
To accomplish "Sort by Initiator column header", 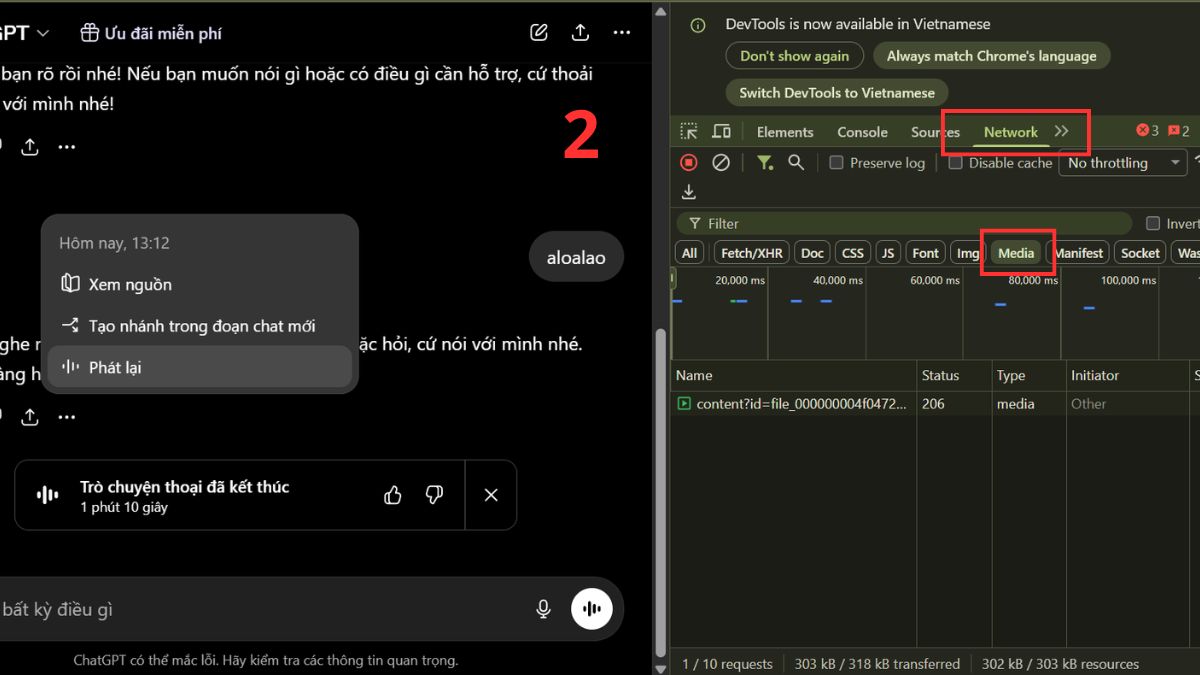I will [1127, 375].
